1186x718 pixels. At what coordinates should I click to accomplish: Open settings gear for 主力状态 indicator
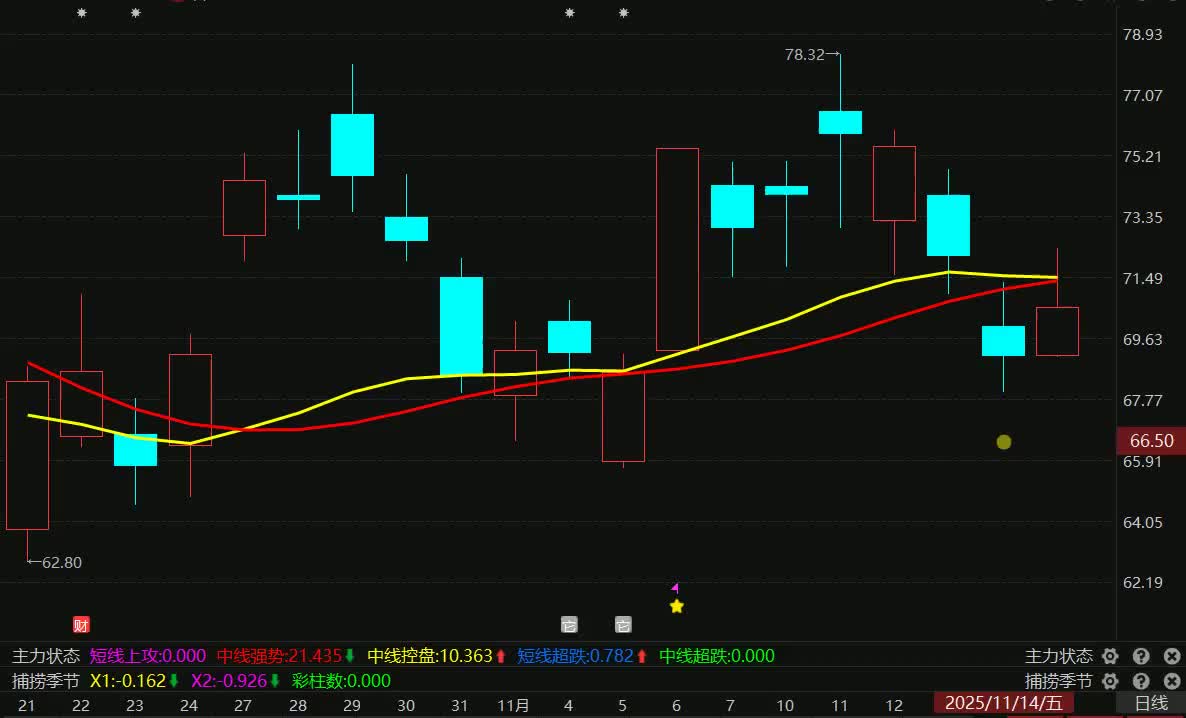[x=1109, y=657]
